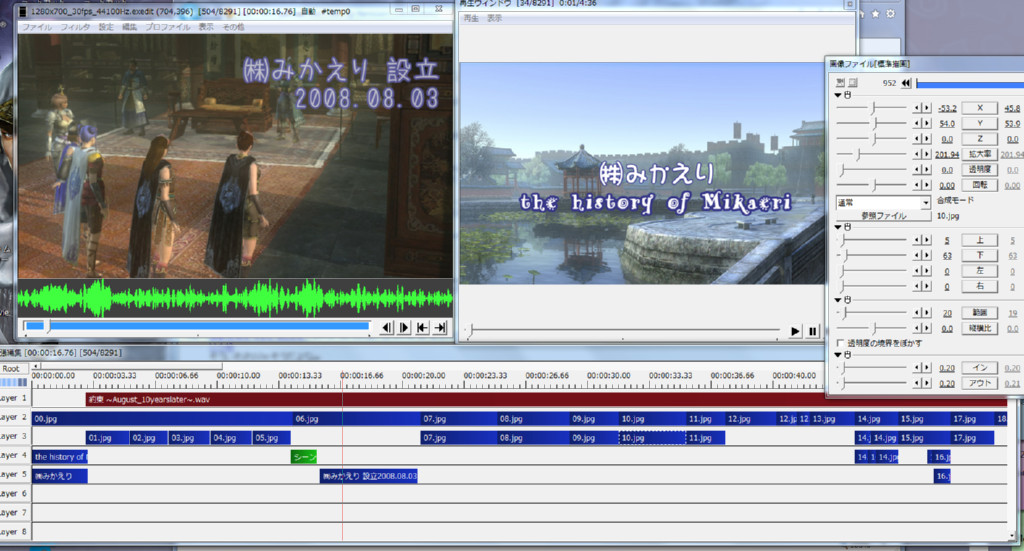This screenshot has width=1024, height=551.
Task: Click the first small icon in the settings dialog header
Action: tap(840, 83)
